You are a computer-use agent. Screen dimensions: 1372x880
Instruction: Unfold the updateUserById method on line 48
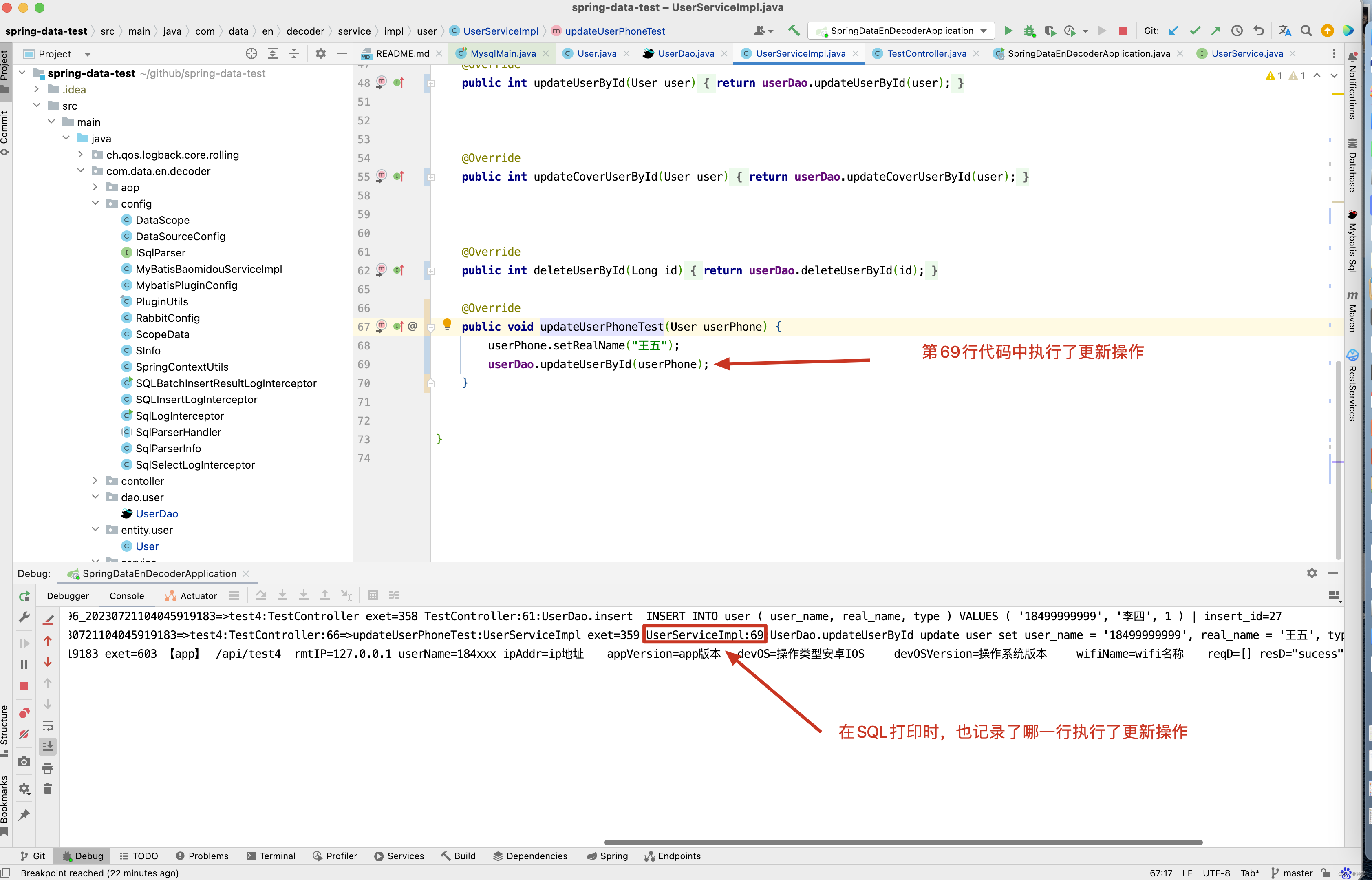[x=431, y=84]
